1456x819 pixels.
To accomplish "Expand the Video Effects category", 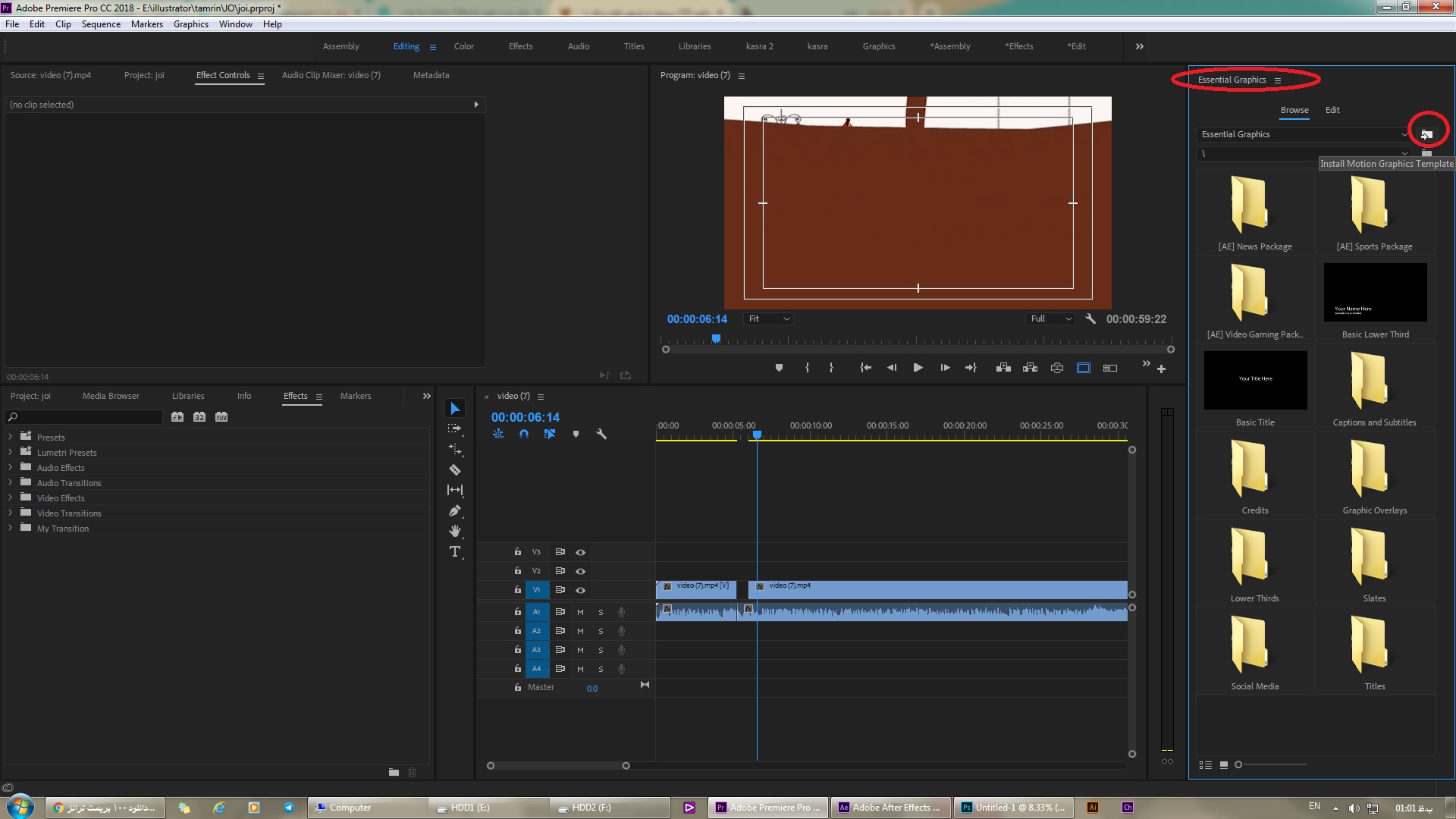I will 10,497.
